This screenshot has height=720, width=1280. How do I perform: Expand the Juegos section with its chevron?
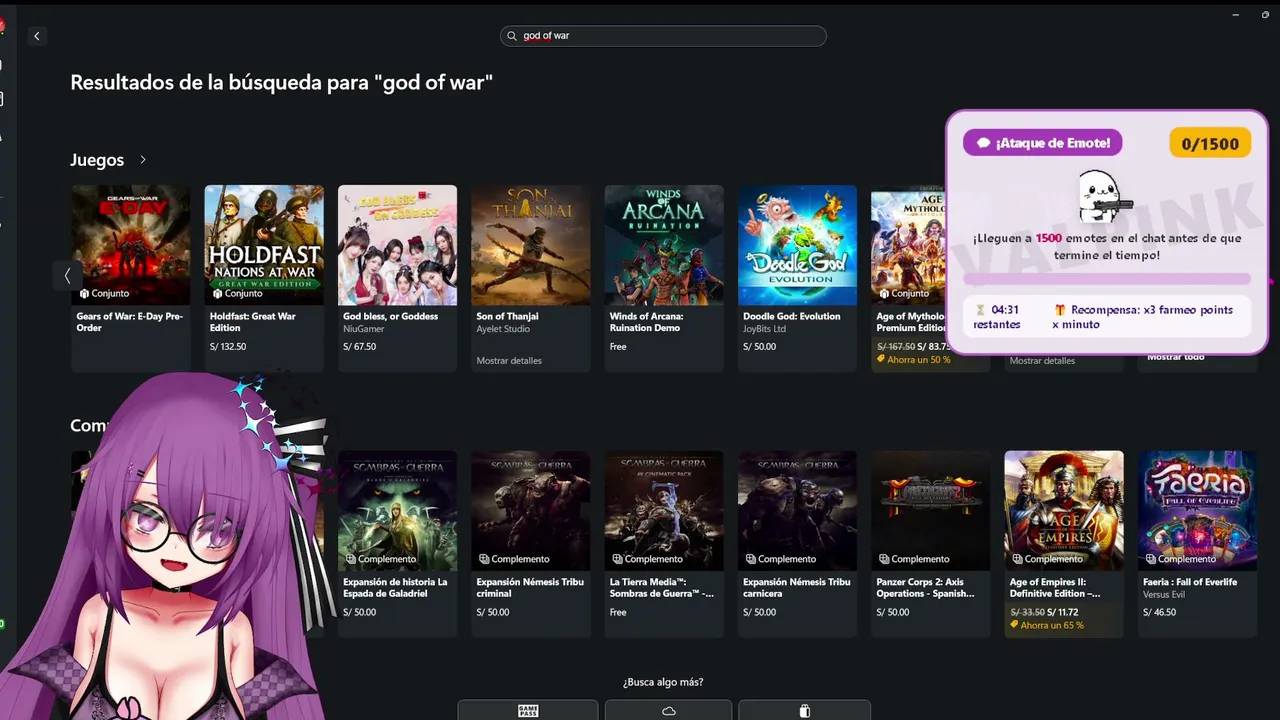(143, 160)
